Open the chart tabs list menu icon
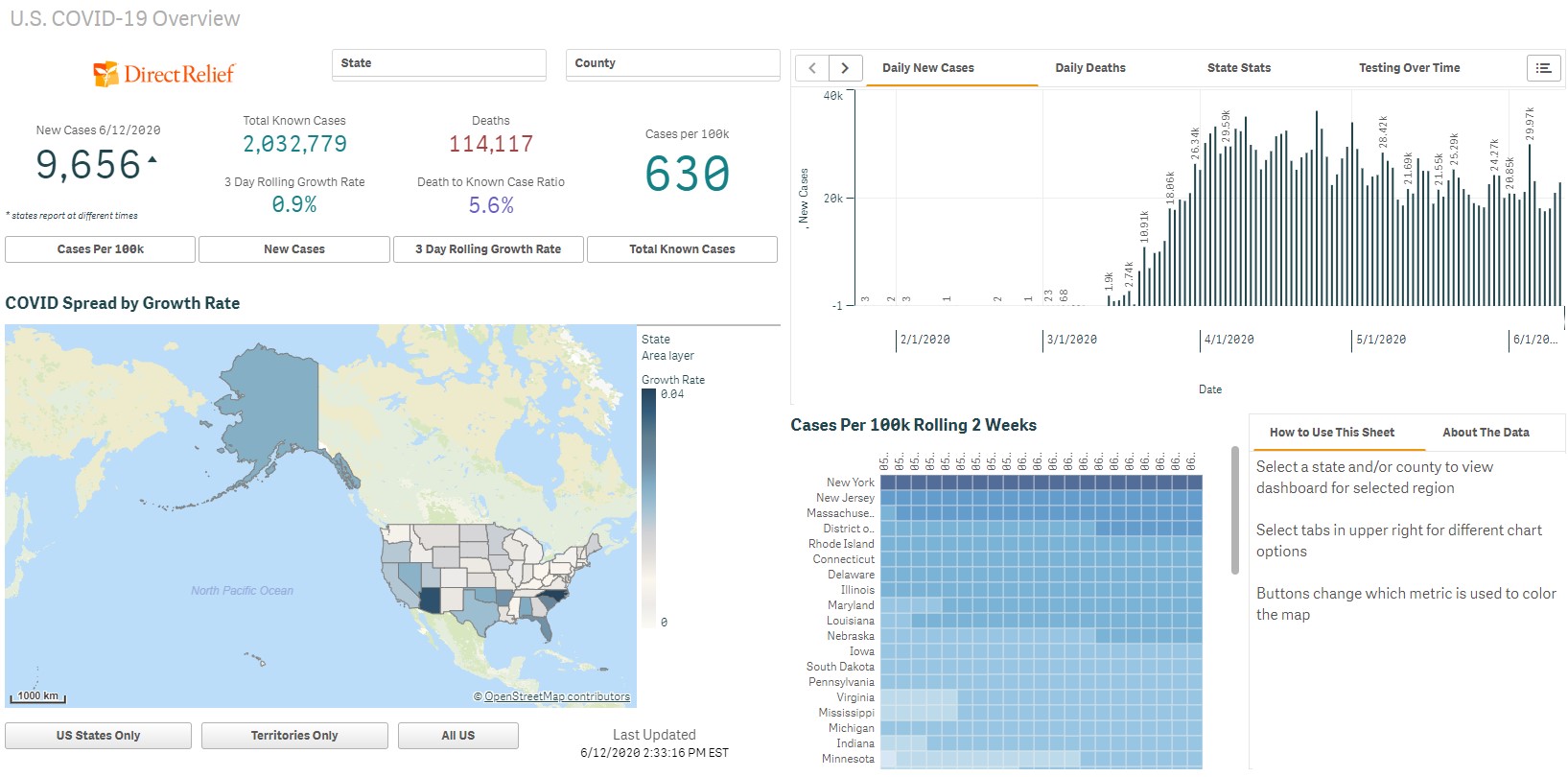The image size is (1568, 777). click(1543, 68)
